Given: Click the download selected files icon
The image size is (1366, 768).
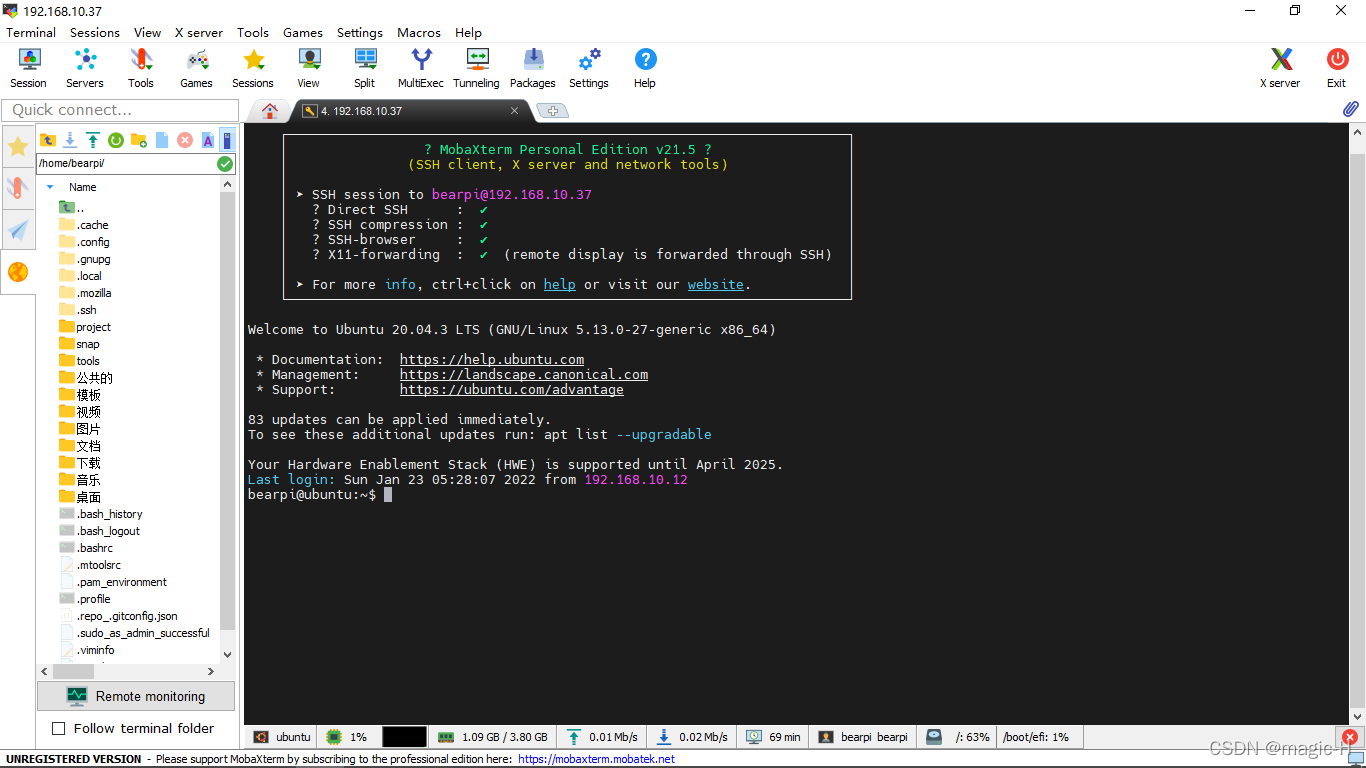Looking at the screenshot, I should tap(70, 140).
